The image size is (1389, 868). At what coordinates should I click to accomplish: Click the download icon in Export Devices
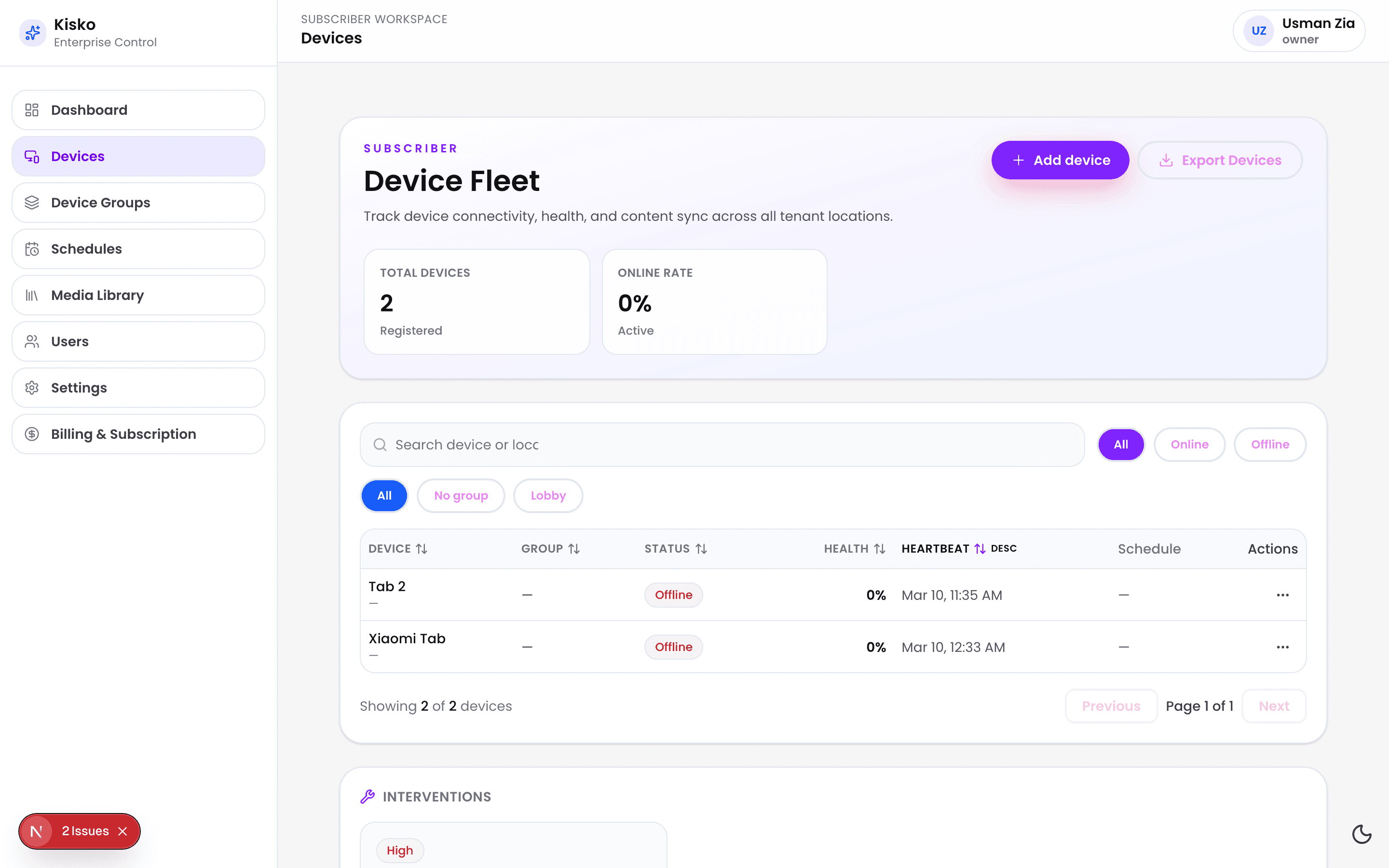click(x=1166, y=160)
